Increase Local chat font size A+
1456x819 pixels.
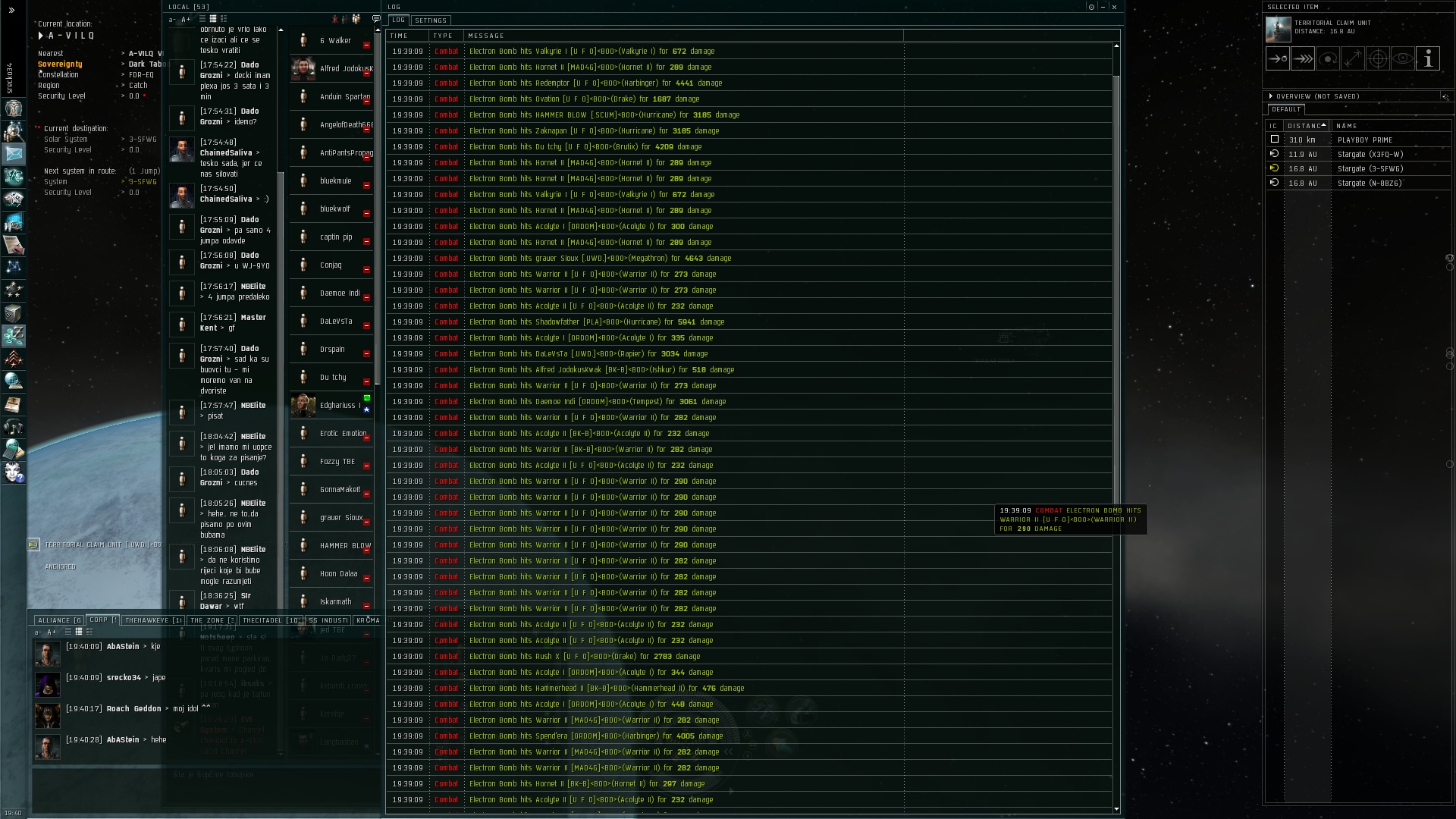point(186,20)
